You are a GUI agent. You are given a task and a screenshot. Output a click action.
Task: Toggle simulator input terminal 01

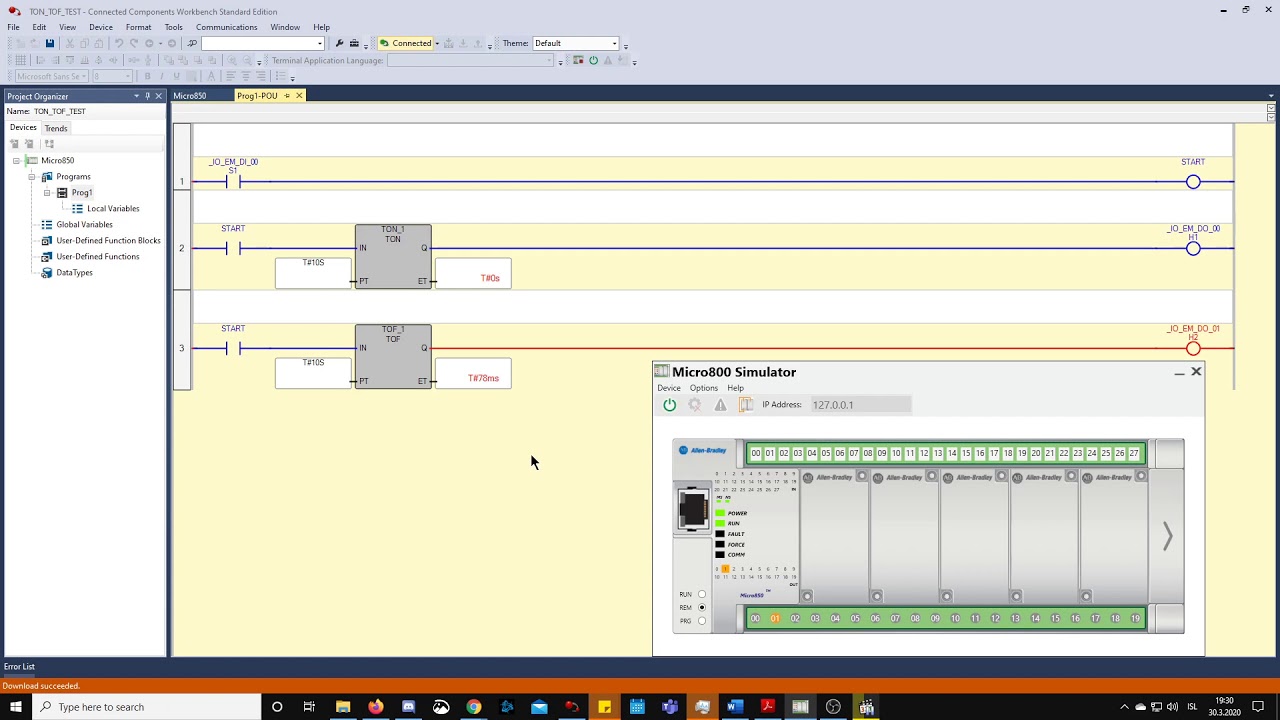click(x=770, y=453)
